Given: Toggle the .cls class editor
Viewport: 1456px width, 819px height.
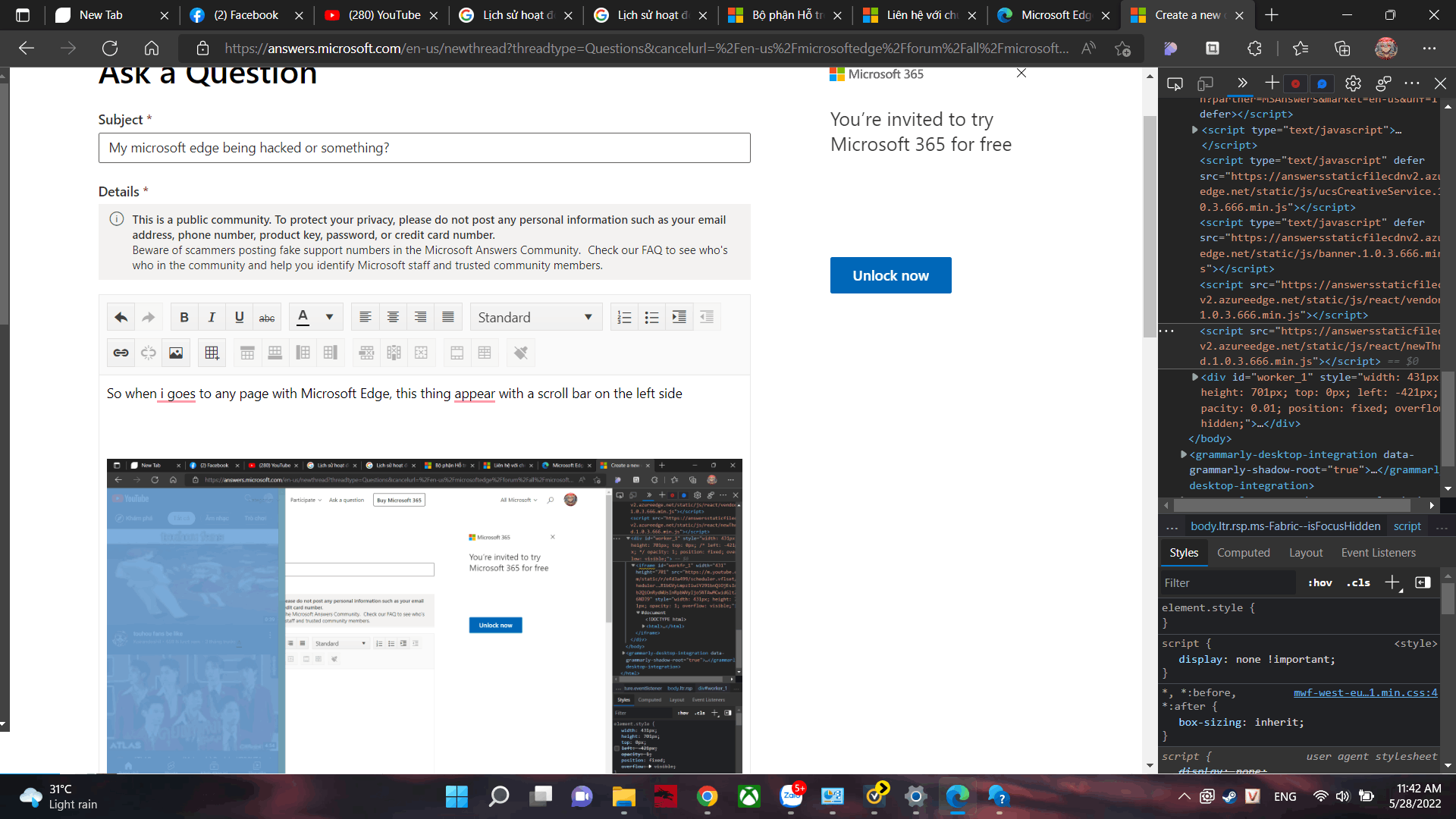Looking at the screenshot, I should pos(1358,582).
